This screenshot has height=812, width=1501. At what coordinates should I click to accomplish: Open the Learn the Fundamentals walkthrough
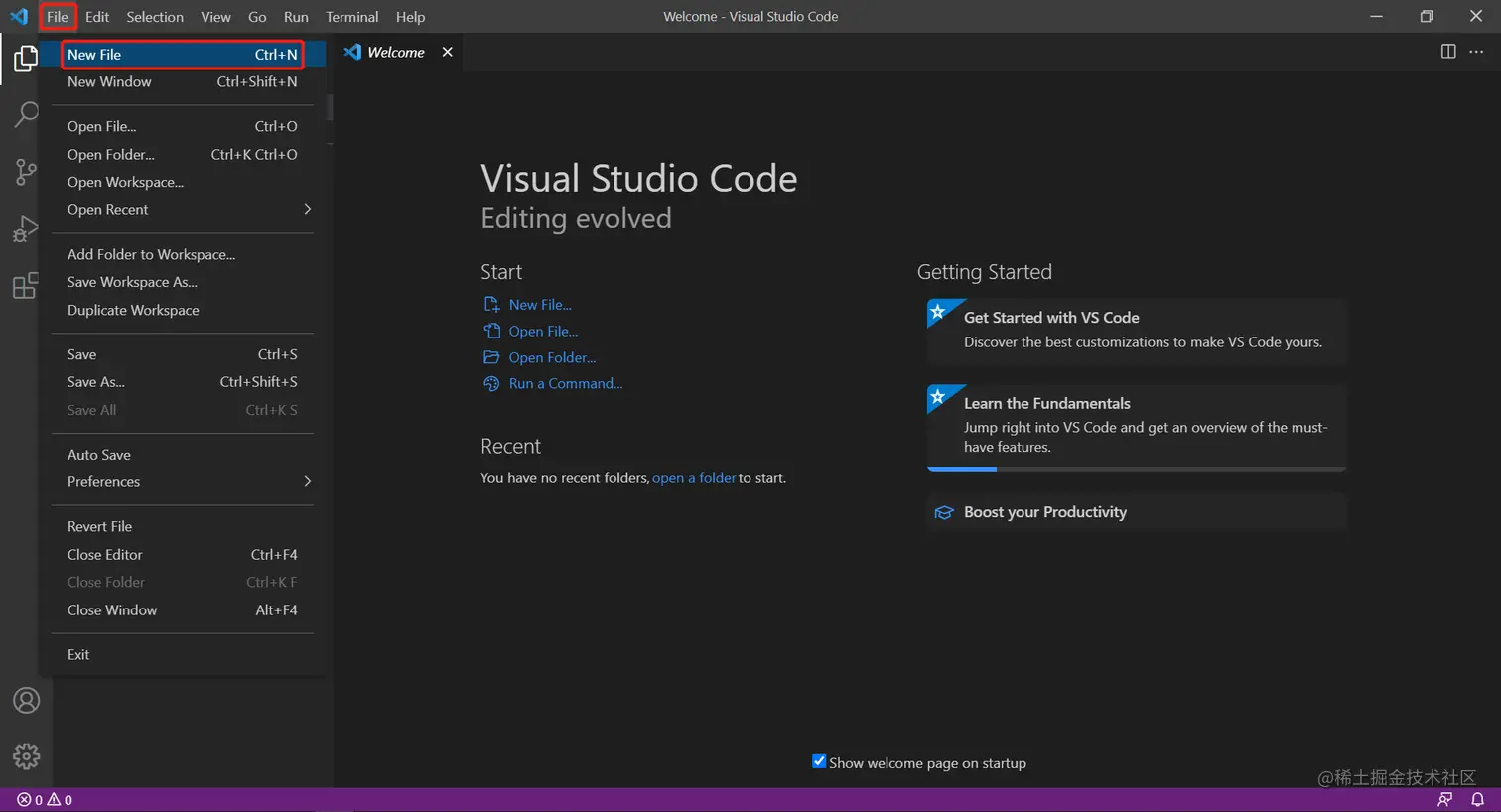tap(1049, 403)
